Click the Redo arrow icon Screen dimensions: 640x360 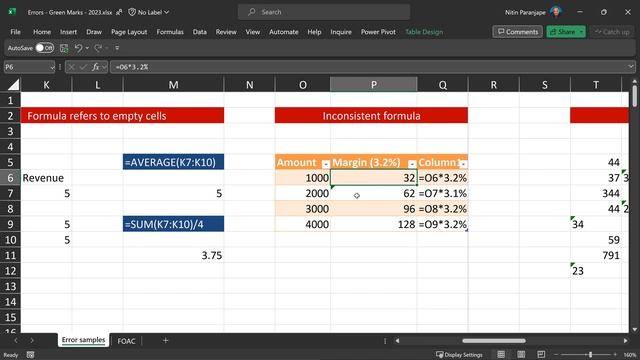pyautogui.click(x=98, y=48)
